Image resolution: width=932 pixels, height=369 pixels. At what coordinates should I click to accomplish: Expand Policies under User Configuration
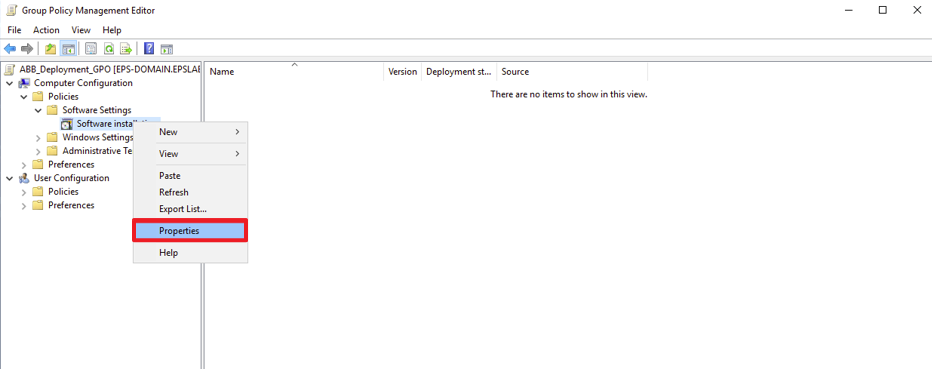[x=24, y=192]
